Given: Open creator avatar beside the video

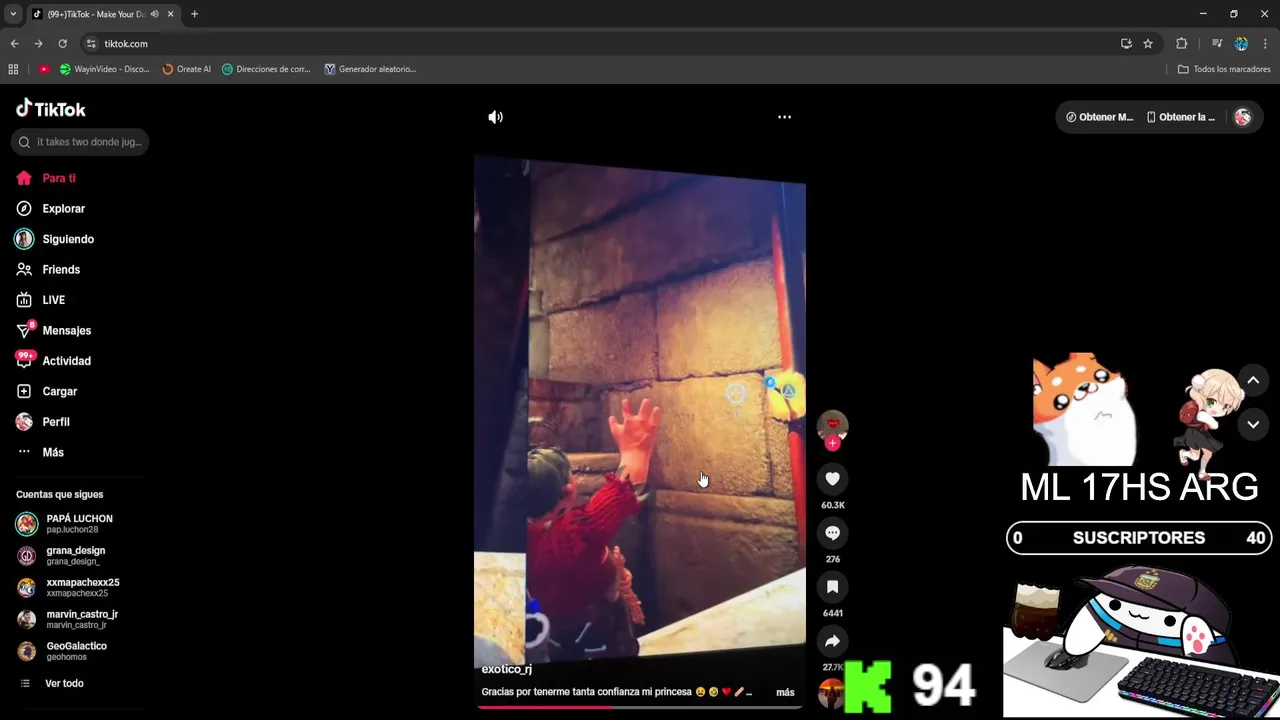Looking at the screenshot, I should (832, 425).
